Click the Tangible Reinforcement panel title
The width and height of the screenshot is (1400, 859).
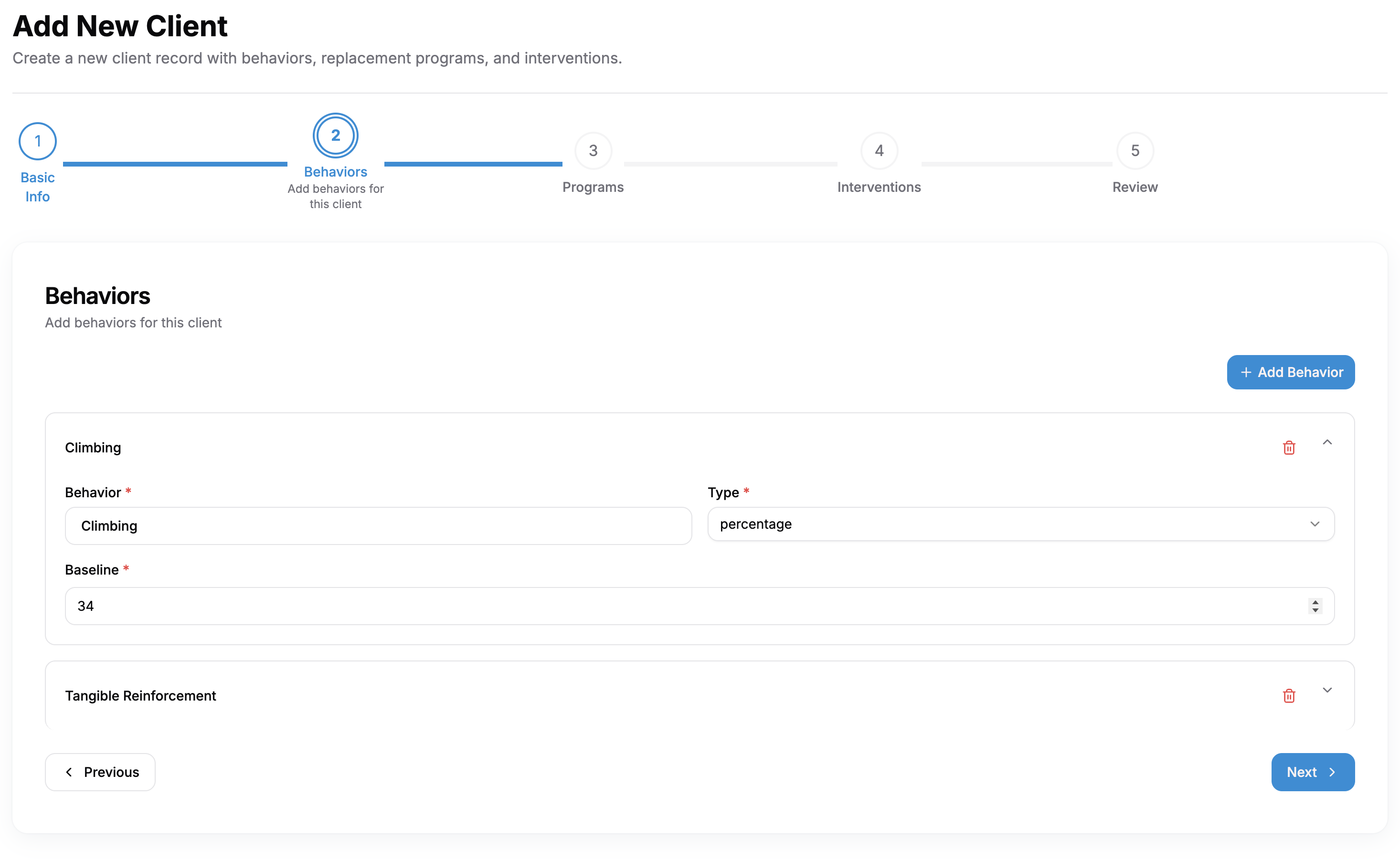140,696
